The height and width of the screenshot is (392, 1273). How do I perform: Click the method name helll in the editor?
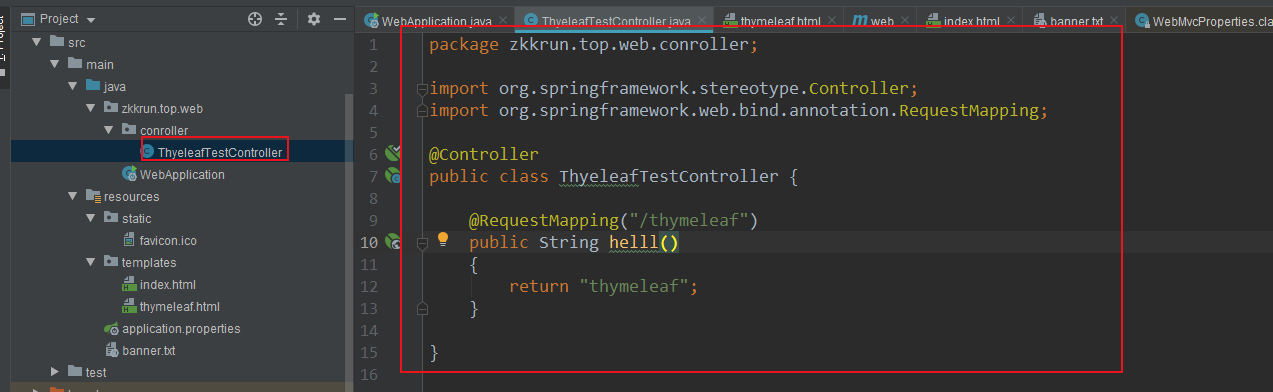633,242
